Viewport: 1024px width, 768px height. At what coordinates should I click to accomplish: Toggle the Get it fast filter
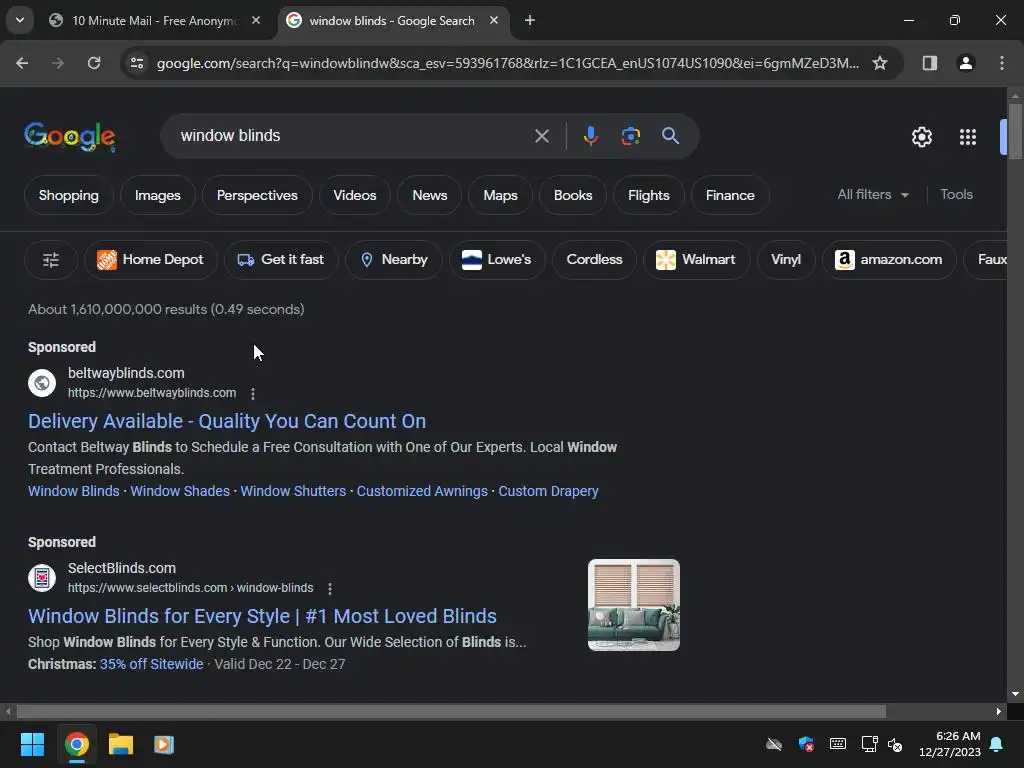click(281, 260)
